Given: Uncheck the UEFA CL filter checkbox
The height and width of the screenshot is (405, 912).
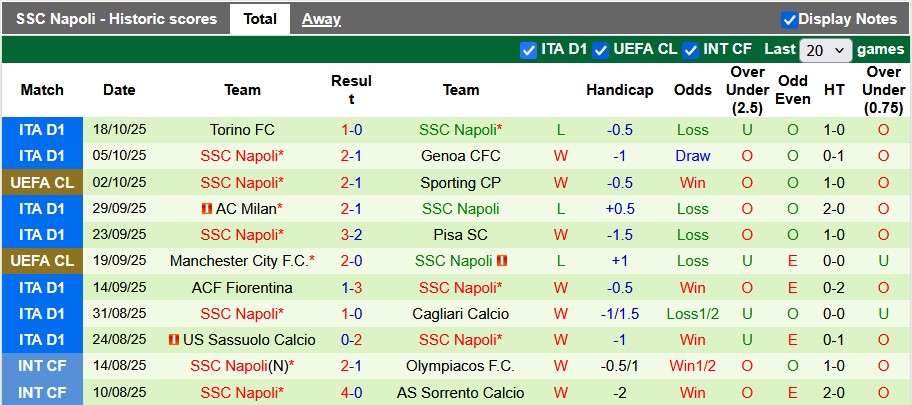Looking at the screenshot, I should (600, 49).
